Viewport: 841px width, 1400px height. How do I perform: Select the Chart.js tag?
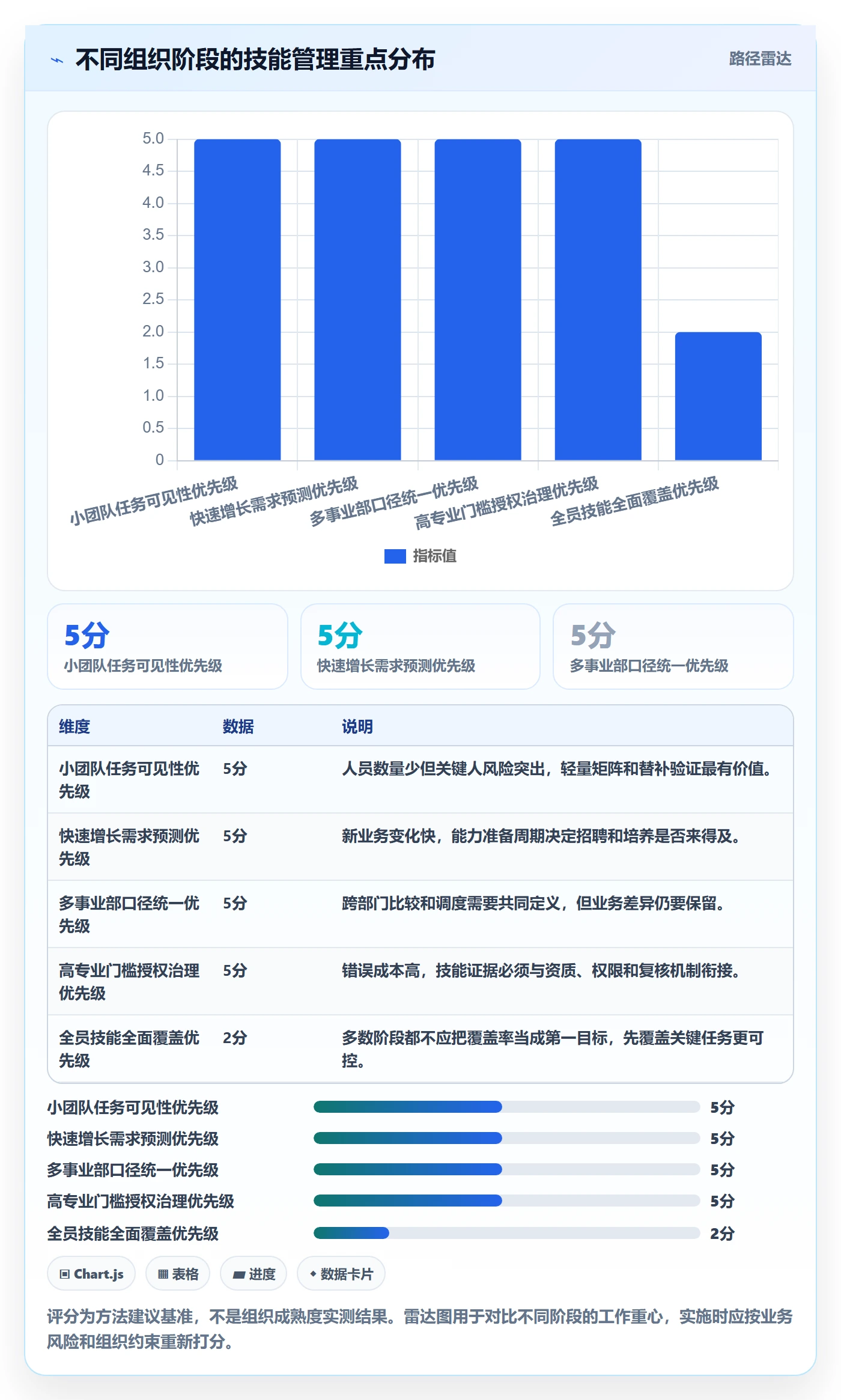pyautogui.click(x=91, y=1274)
